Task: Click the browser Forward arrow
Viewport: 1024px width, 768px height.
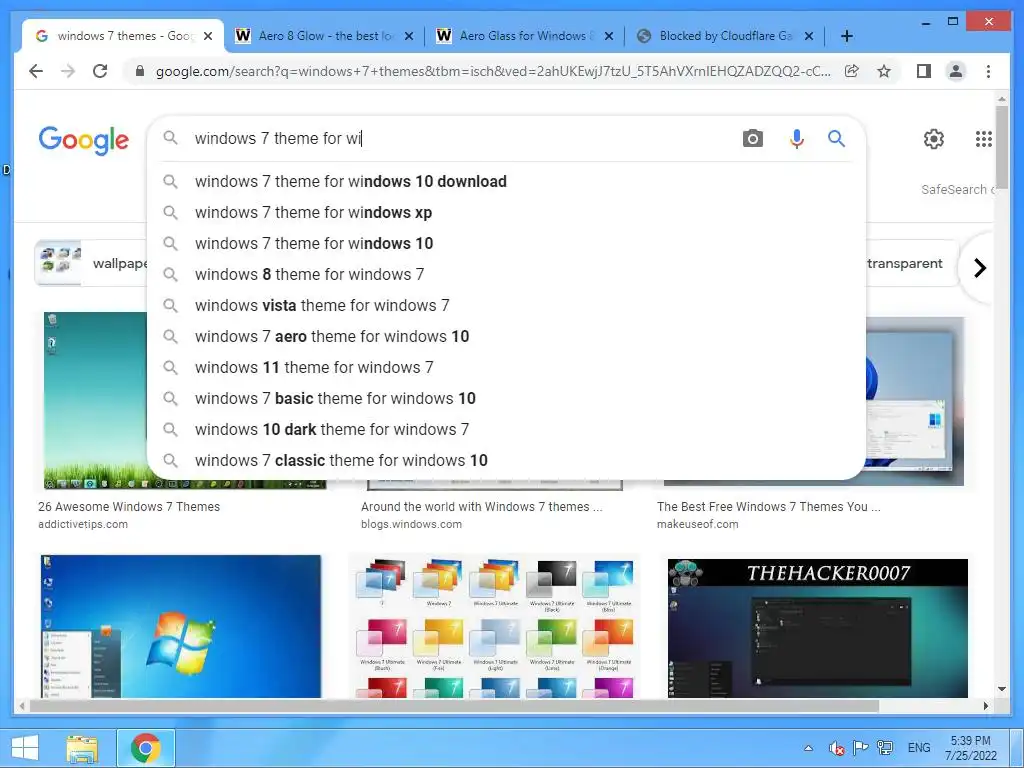Action: [67, 71]
